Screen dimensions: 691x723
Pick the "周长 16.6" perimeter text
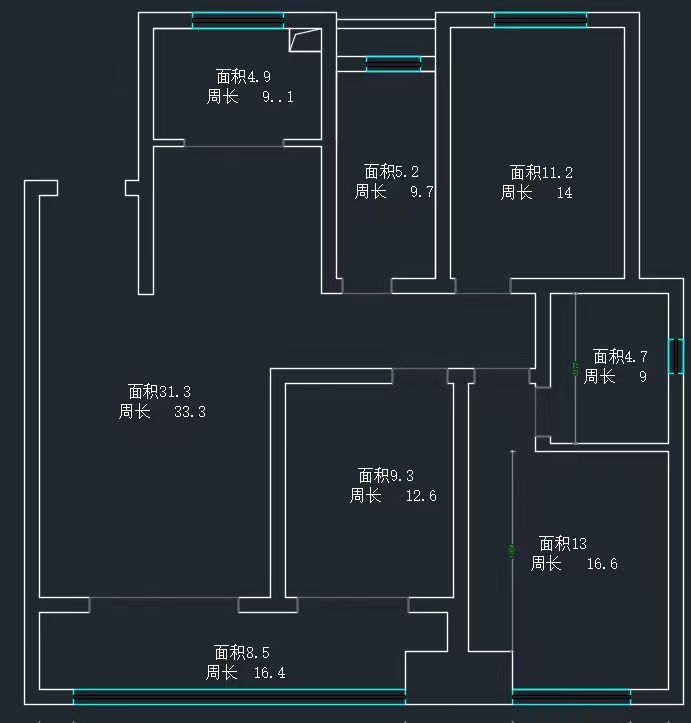coord(574,564)
